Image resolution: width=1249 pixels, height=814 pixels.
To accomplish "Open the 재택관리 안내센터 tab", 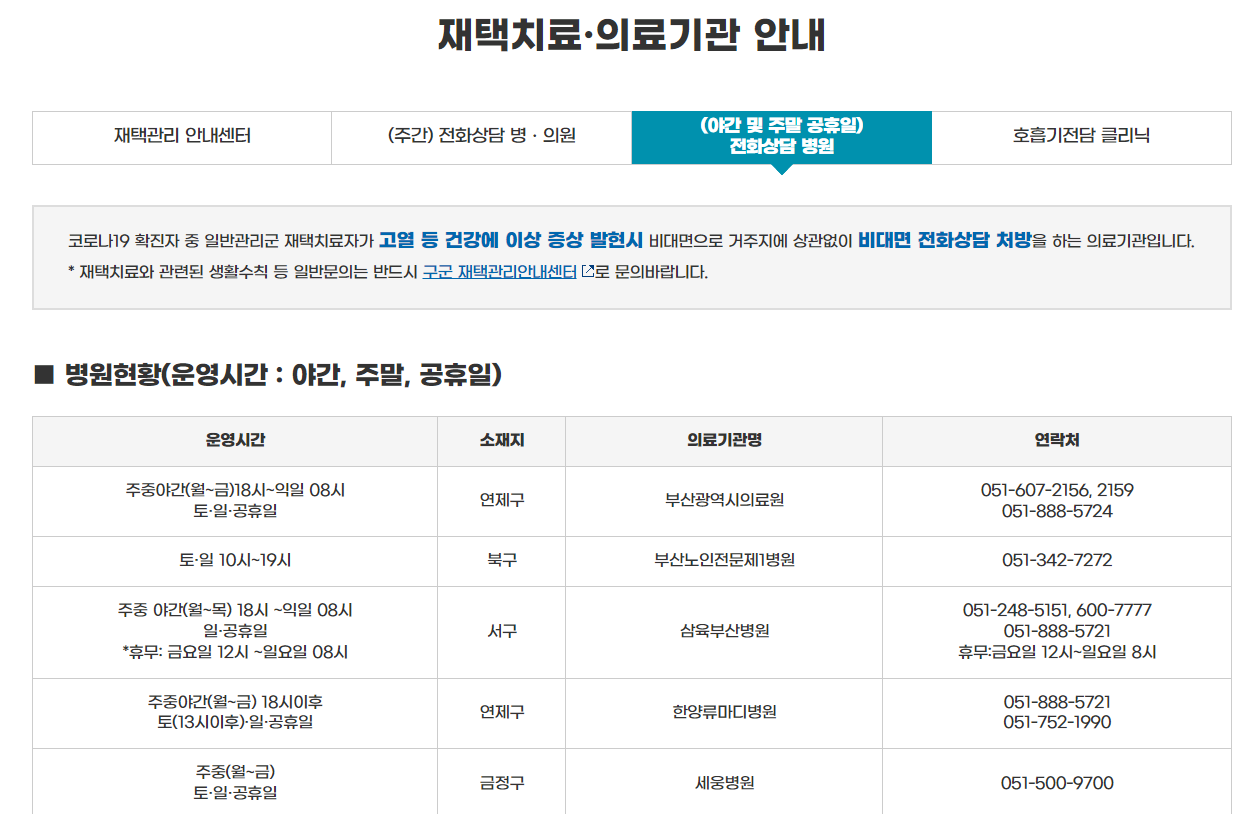I will click(182, 137).
